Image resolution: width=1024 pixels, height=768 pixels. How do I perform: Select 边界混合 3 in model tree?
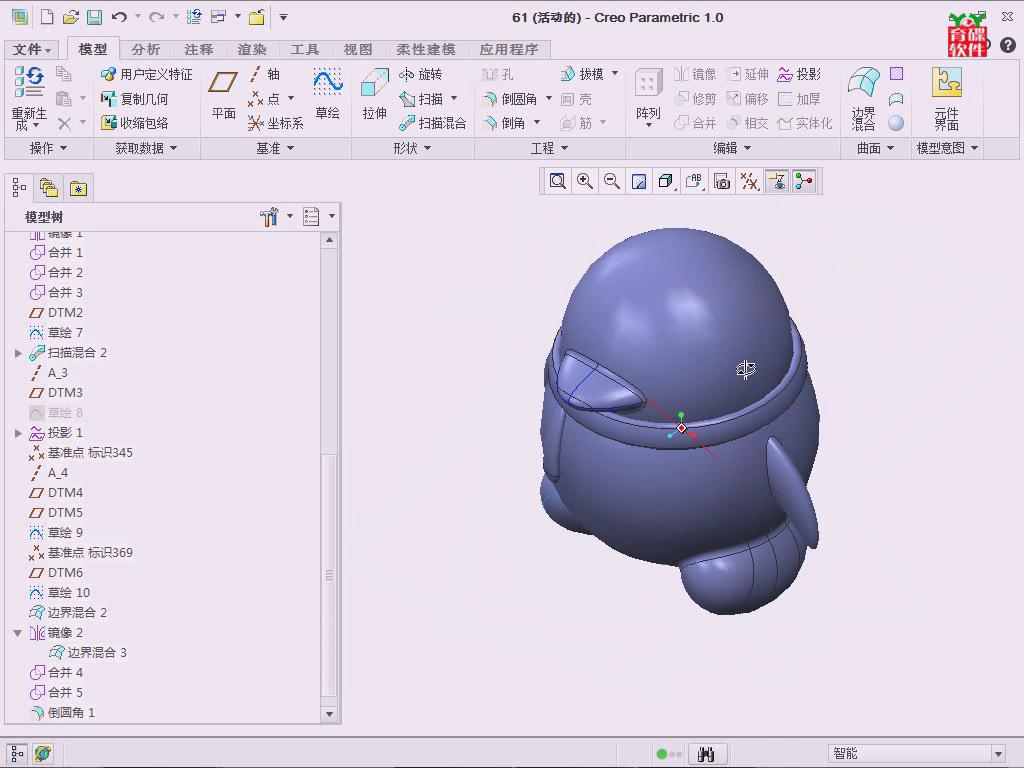tap(88, 652)
